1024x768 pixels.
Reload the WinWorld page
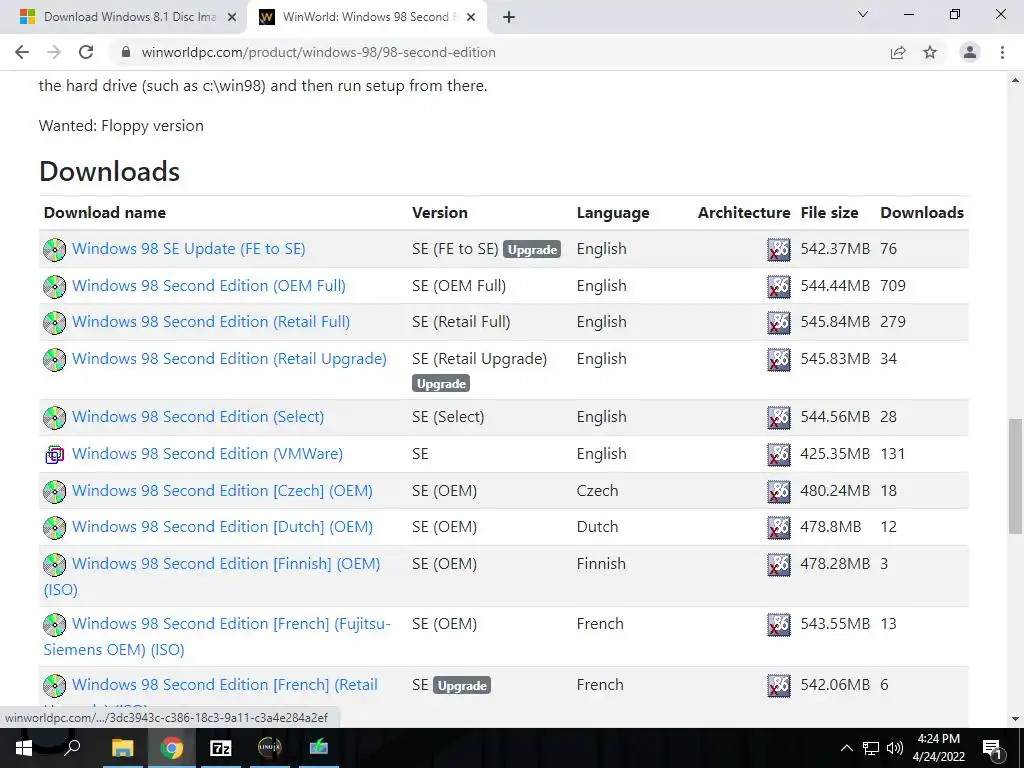coord(86,52)
